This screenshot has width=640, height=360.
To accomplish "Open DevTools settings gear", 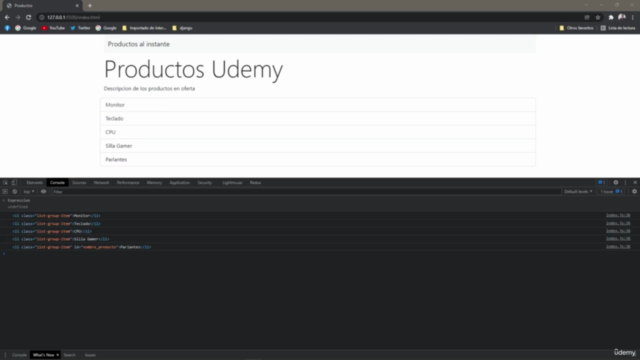I will pyautogui.click(x=616, y=182).
